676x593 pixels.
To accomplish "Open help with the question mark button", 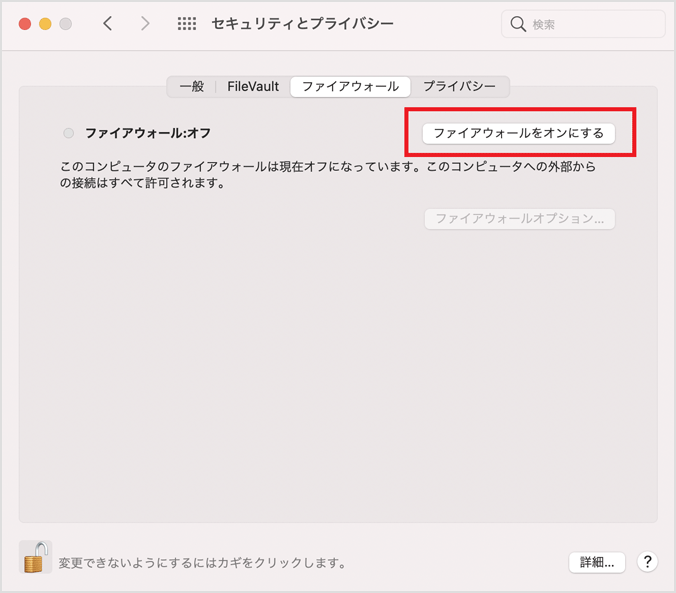I will 647,562.
